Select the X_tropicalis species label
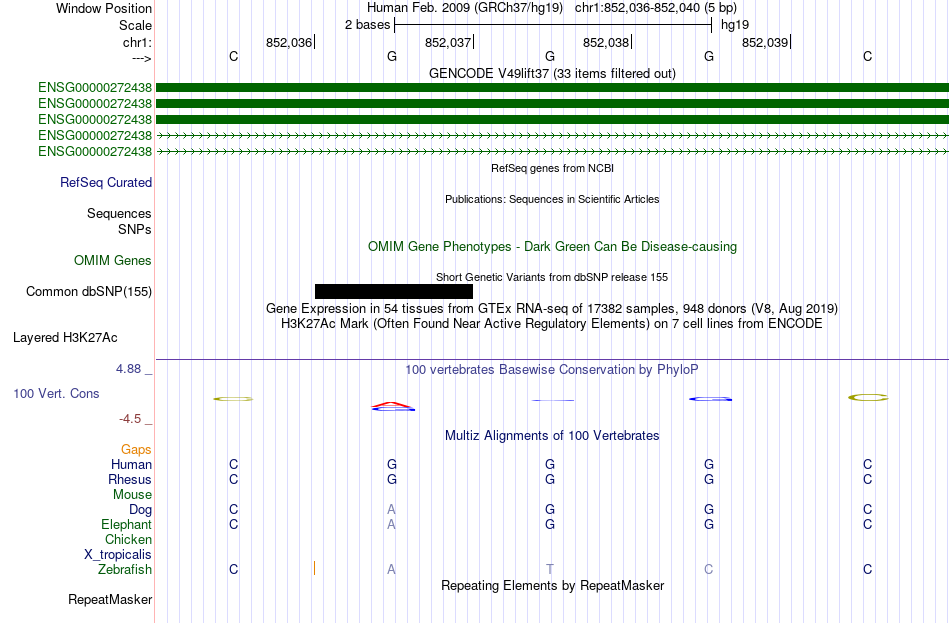950x623 pixels. click(118, 555)
